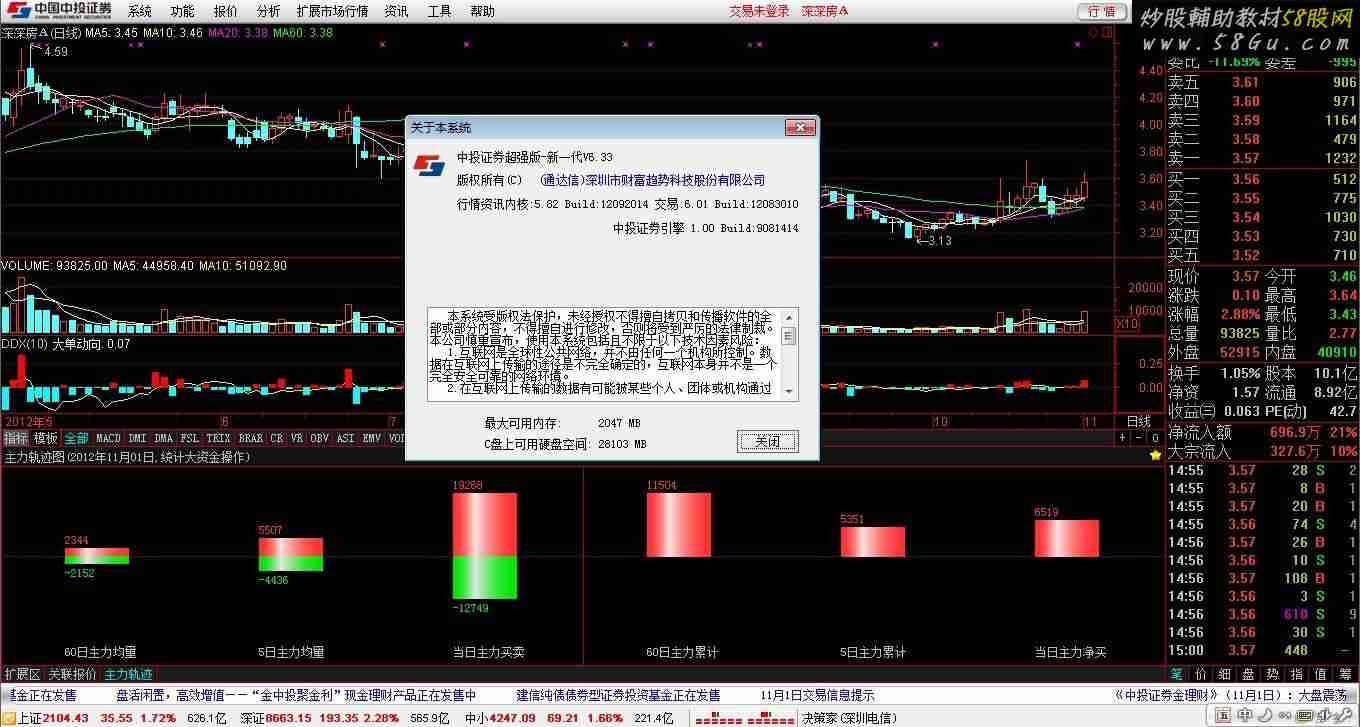Select the 盘 tab in right panel

(x=1248, y=674)
